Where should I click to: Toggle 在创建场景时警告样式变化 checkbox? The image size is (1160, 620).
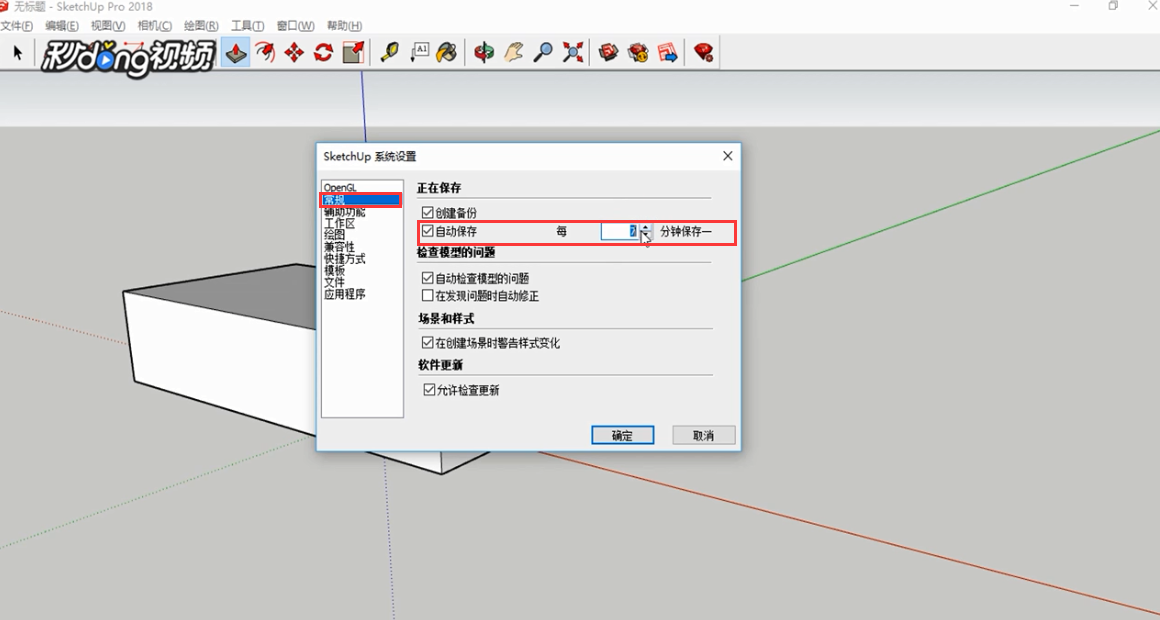(x=428, y=343)
